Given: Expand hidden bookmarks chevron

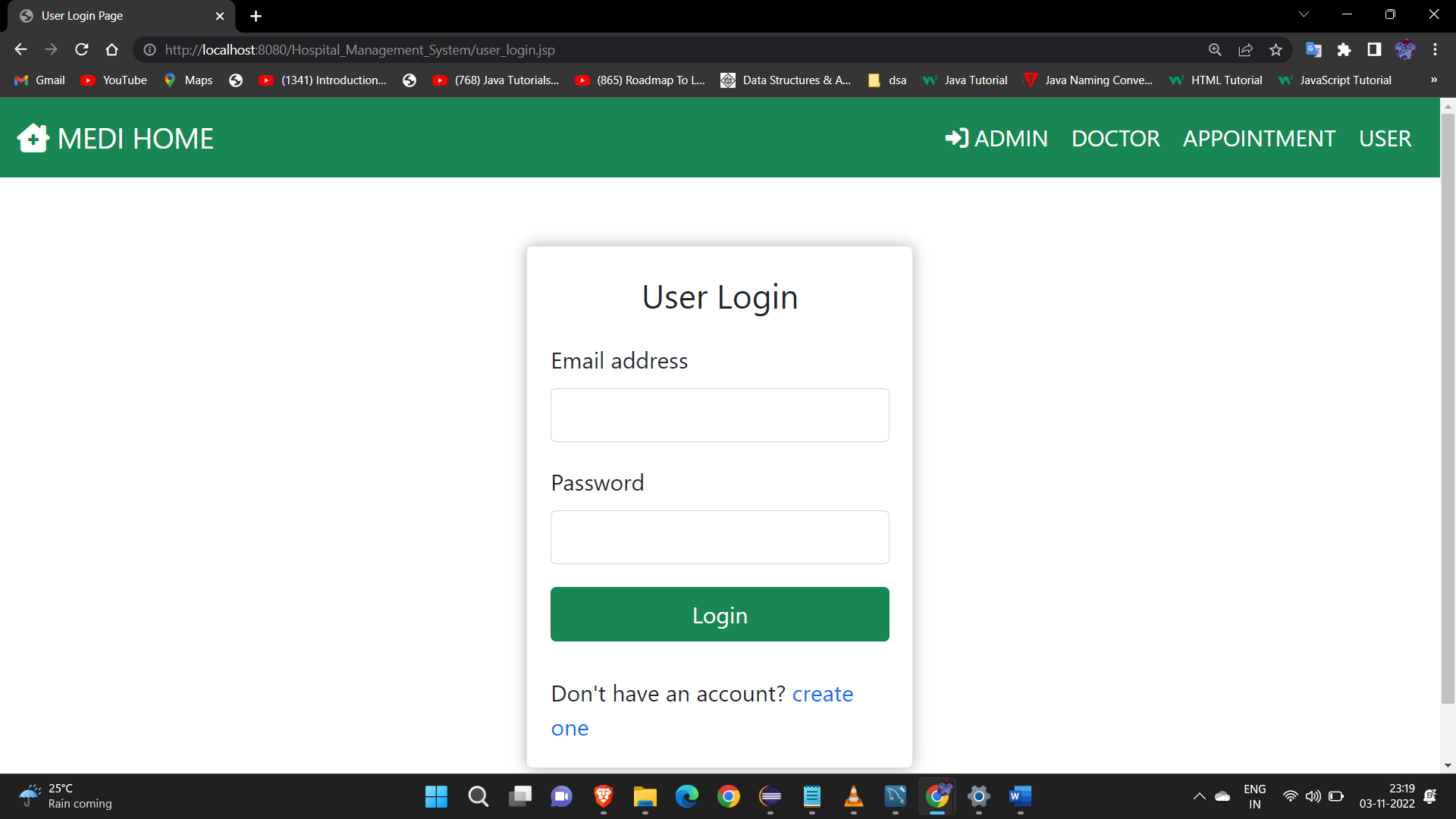Looking at the screenshot, I should (1433, 80).
